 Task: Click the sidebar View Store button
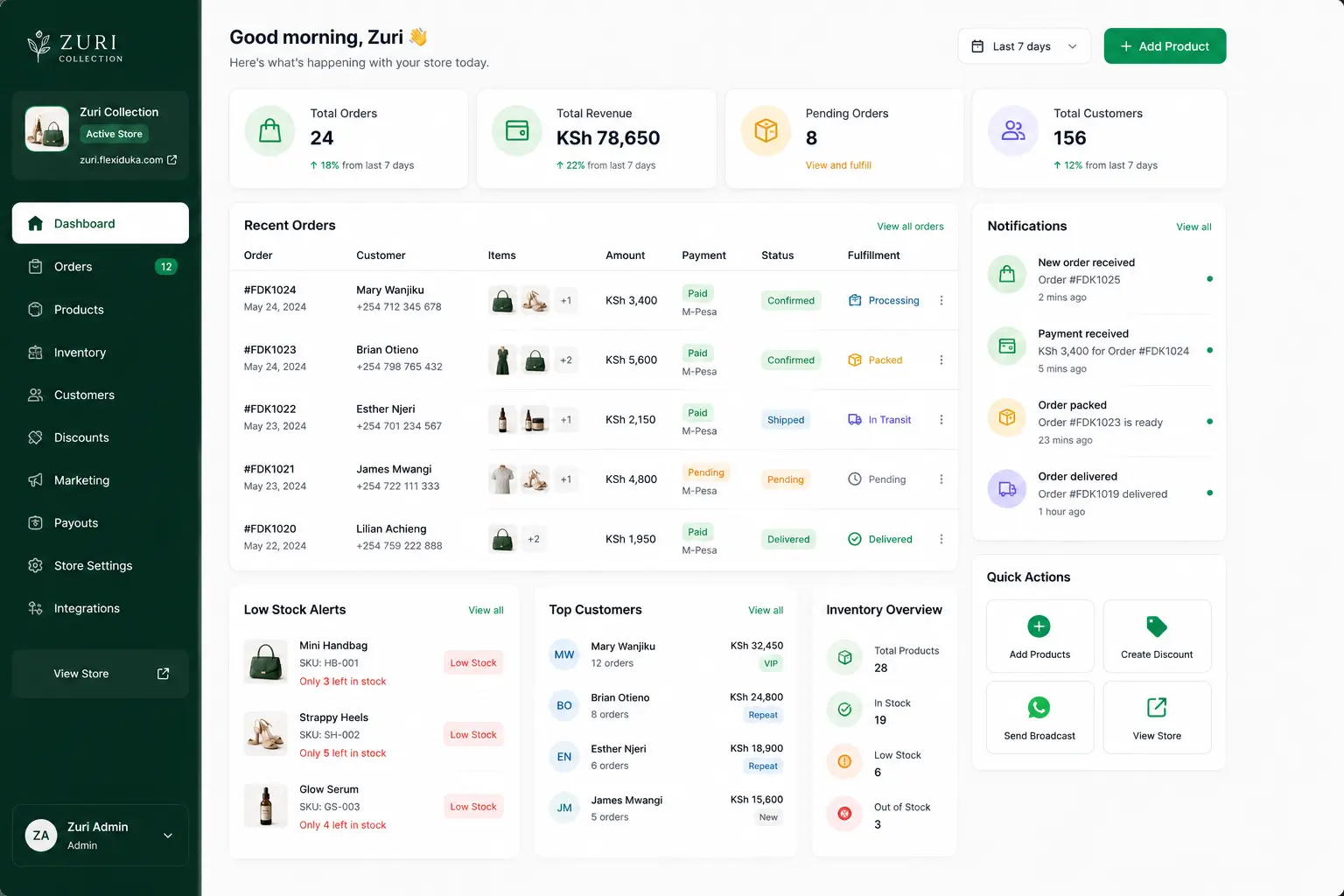click(x=101, y=674)
